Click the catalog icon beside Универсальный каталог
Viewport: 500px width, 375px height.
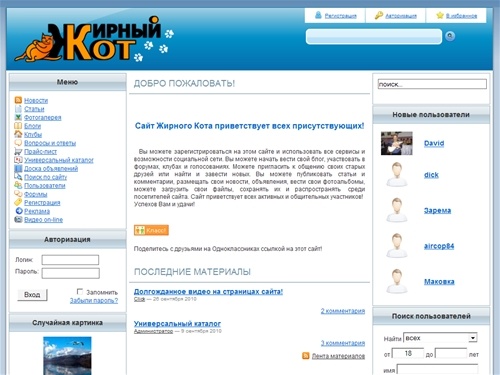[18, 160]
